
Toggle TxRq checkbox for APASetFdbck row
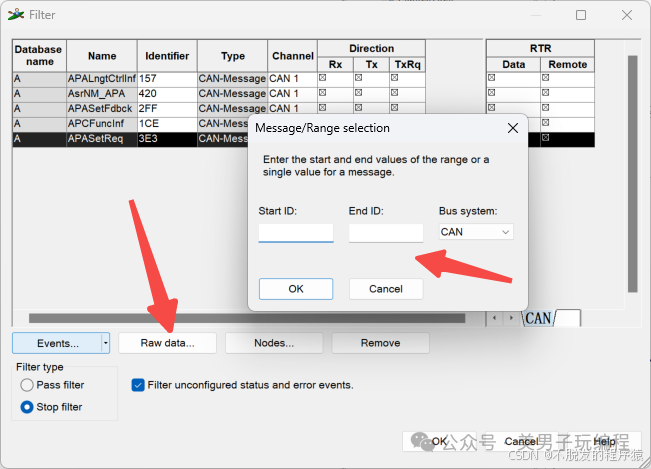click(395, 107)
